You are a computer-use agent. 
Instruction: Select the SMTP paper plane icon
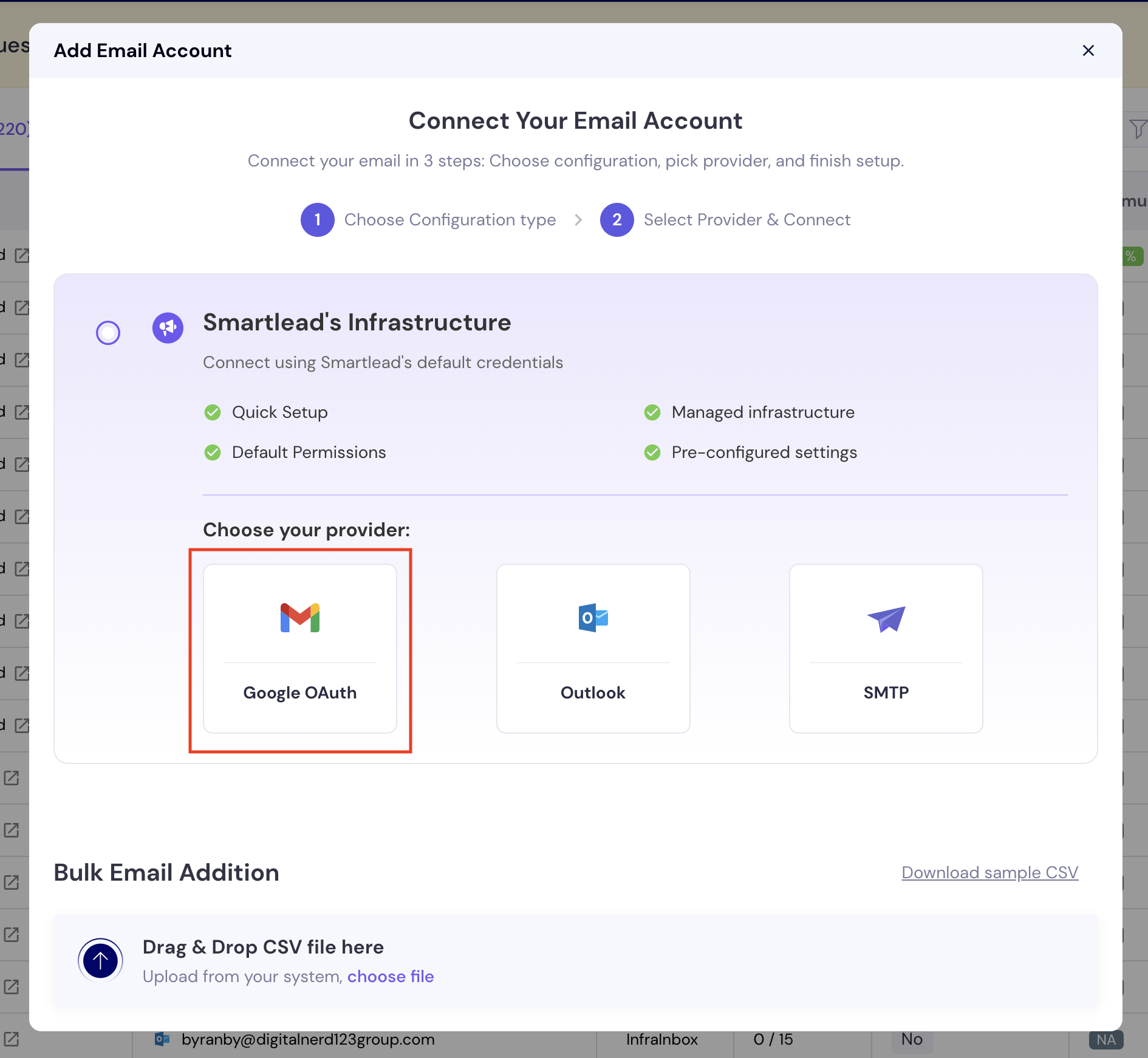tap(886, 619)
